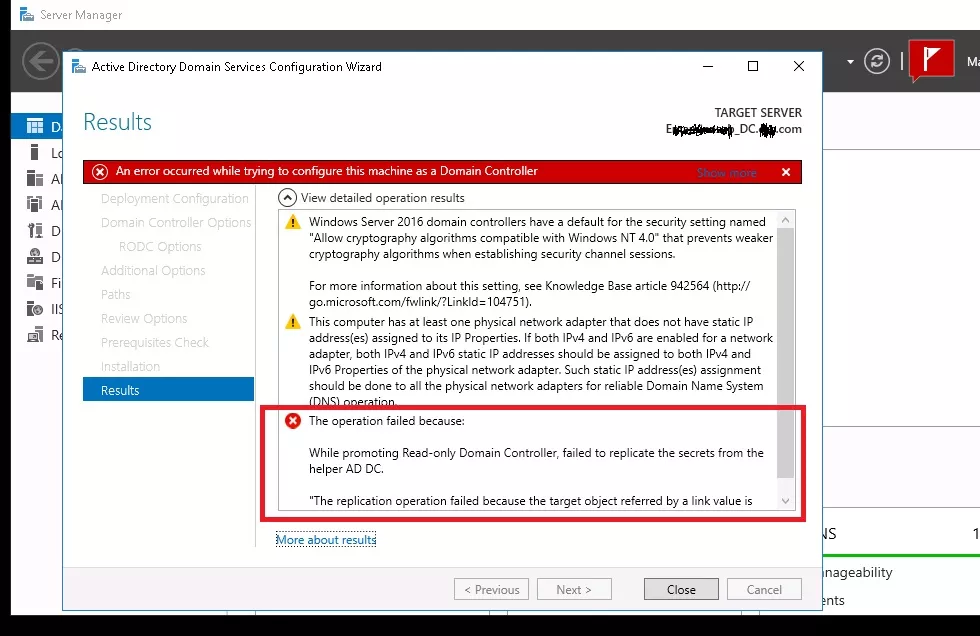
Task: Open the dropdown arrow beside refresh icon
Action: click(850, 62)
